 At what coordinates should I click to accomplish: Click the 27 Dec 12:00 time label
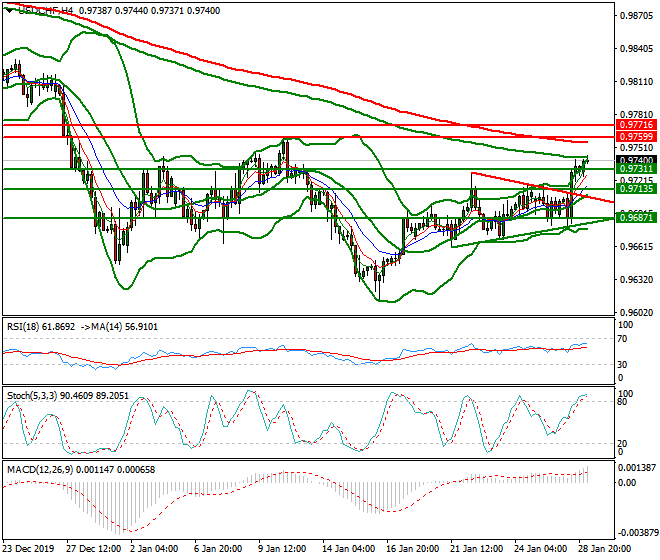94,549
